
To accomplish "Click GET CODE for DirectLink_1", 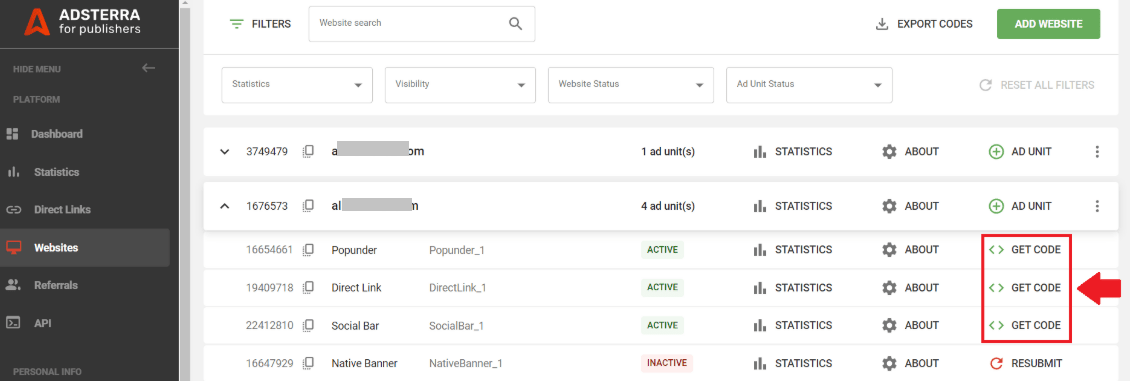I will click(1025, 288).
